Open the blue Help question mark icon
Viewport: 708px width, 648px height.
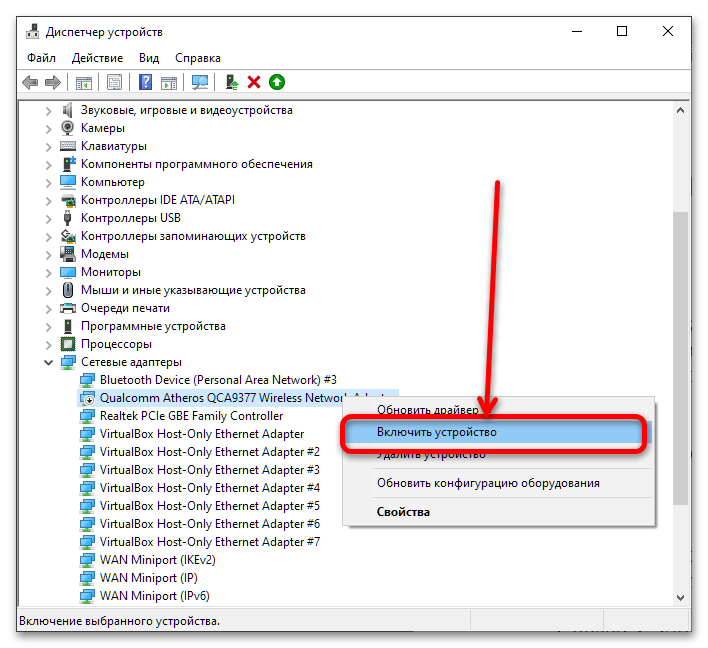pos(145,82)
